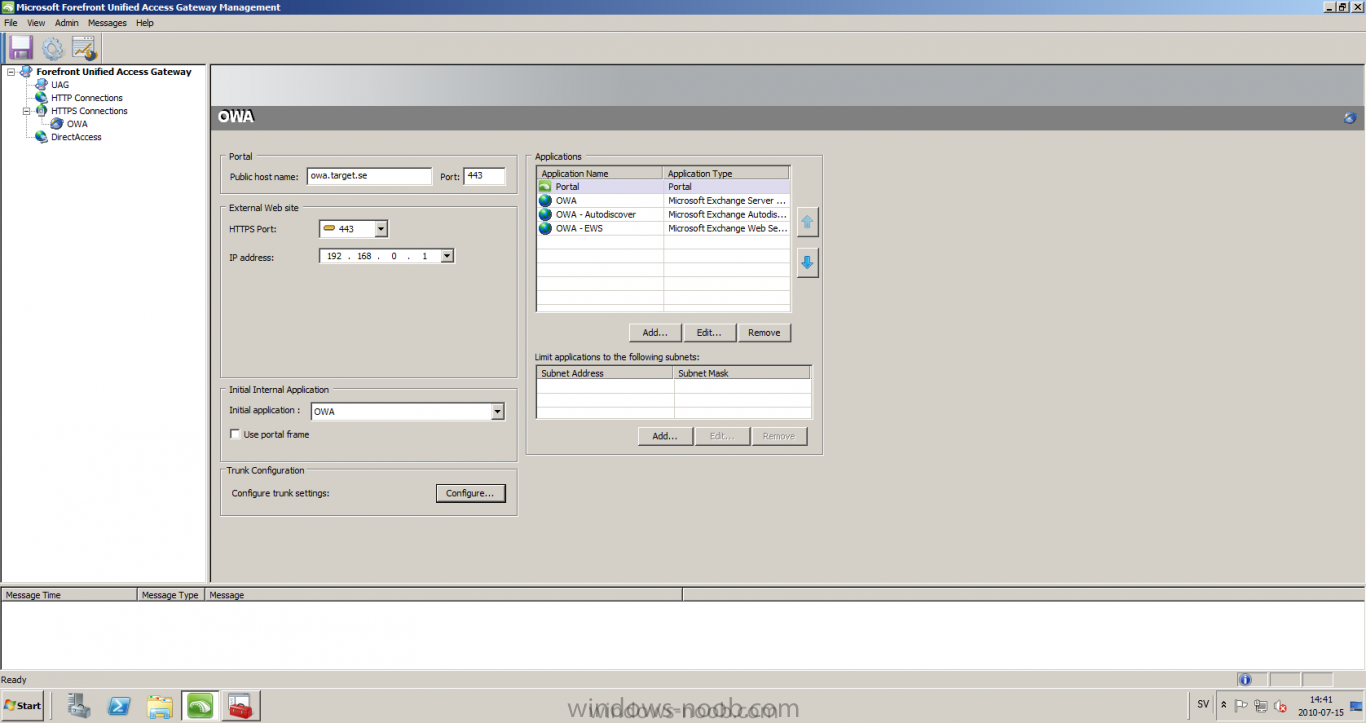The image size is (1366, 723).
Task: Click the Message Type column header
Action: pyautogui.click(x=171, y=595)
